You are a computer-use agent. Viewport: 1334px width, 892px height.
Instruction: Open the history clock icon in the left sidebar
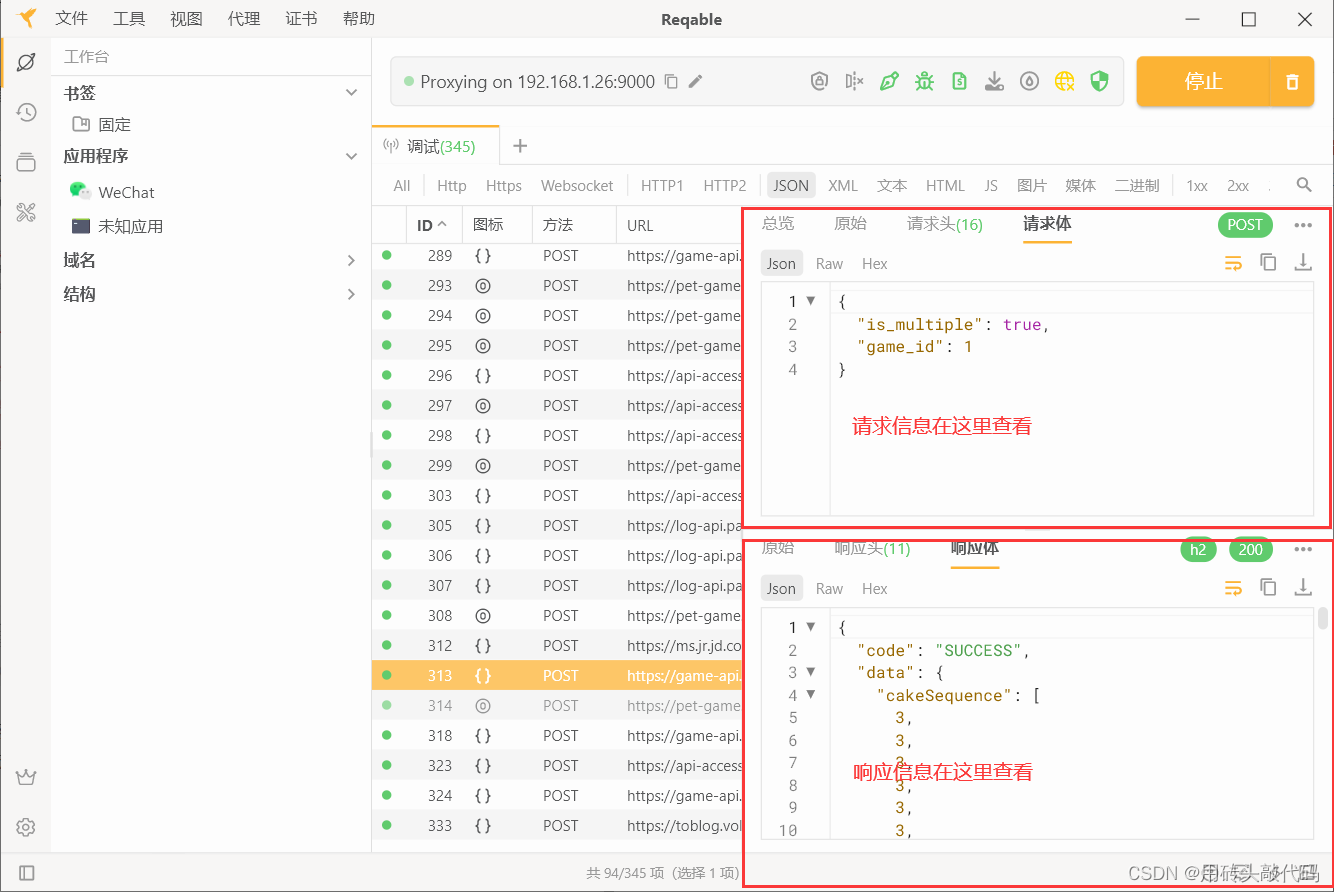click(x=26, y=112)
